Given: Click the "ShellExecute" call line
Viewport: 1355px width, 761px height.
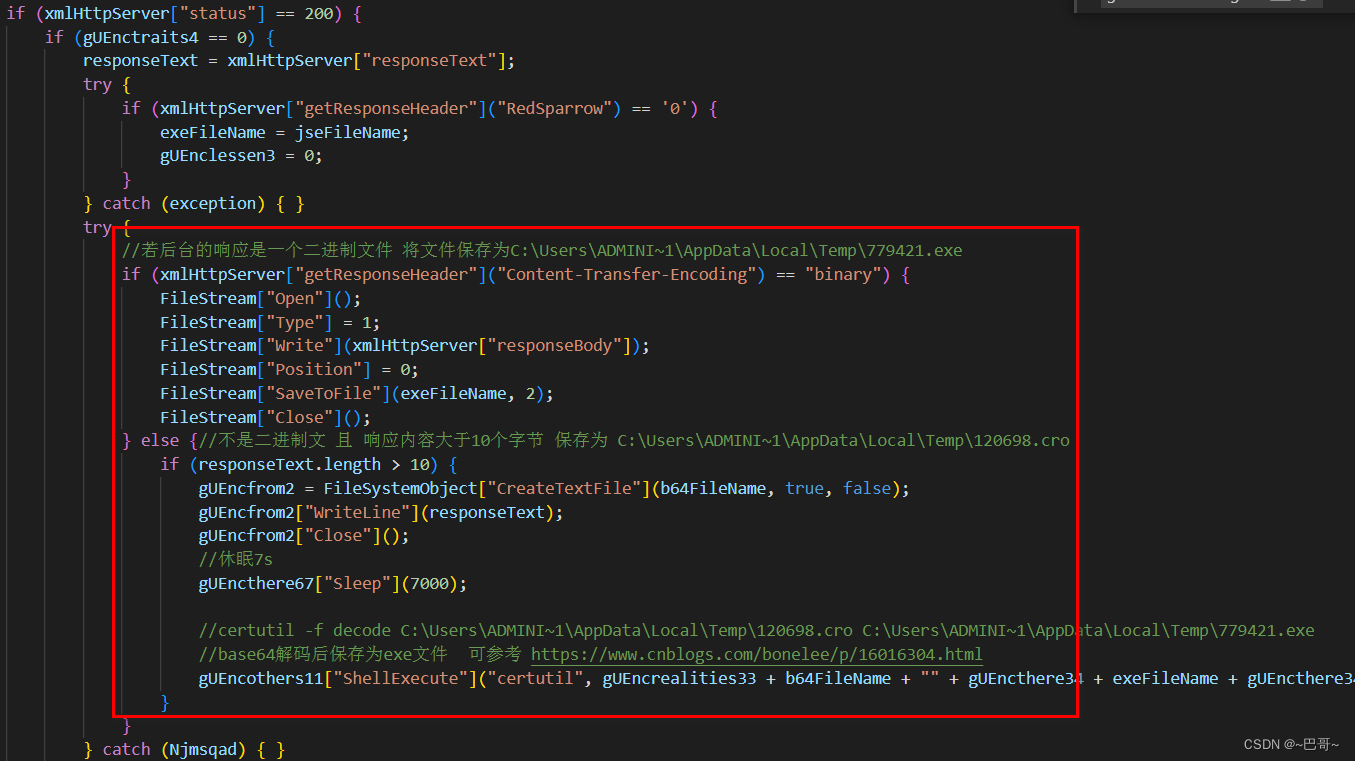Looking at the screenshot, I should tap(777, 679).
